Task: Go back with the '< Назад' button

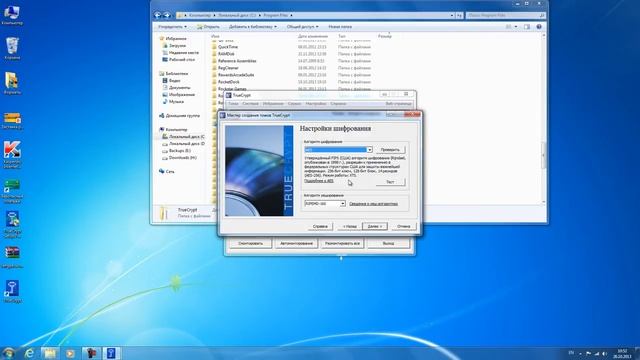Action: pyautogui.click(x=349, y=226)
